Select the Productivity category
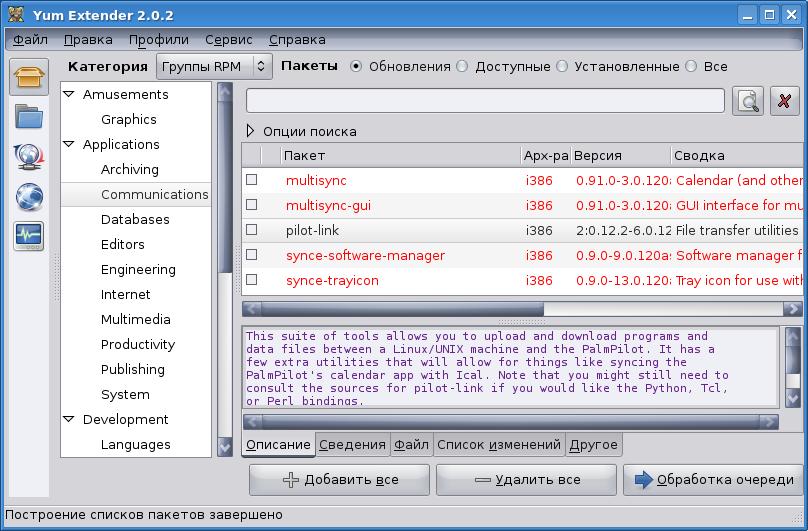Viewport: 808px width, 531px height. (138, 344)
